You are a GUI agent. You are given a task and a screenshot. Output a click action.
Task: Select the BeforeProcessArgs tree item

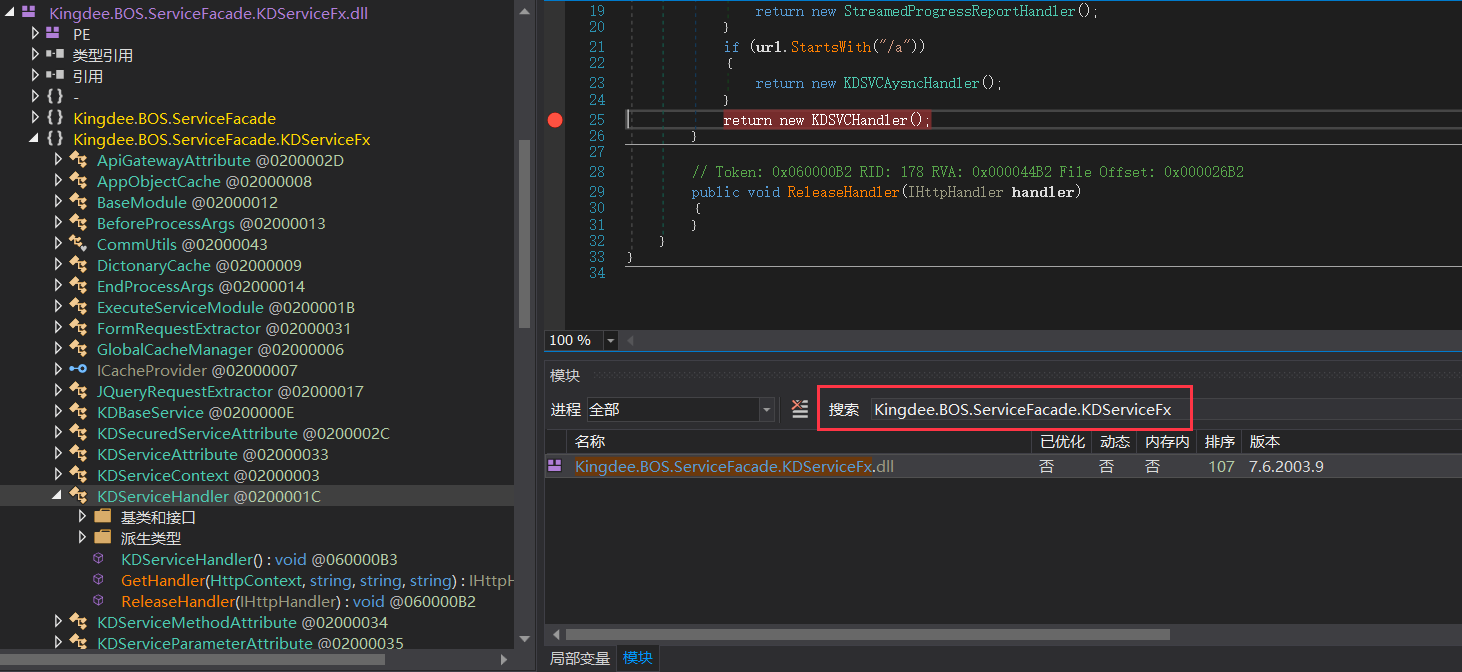coord(211,223)
